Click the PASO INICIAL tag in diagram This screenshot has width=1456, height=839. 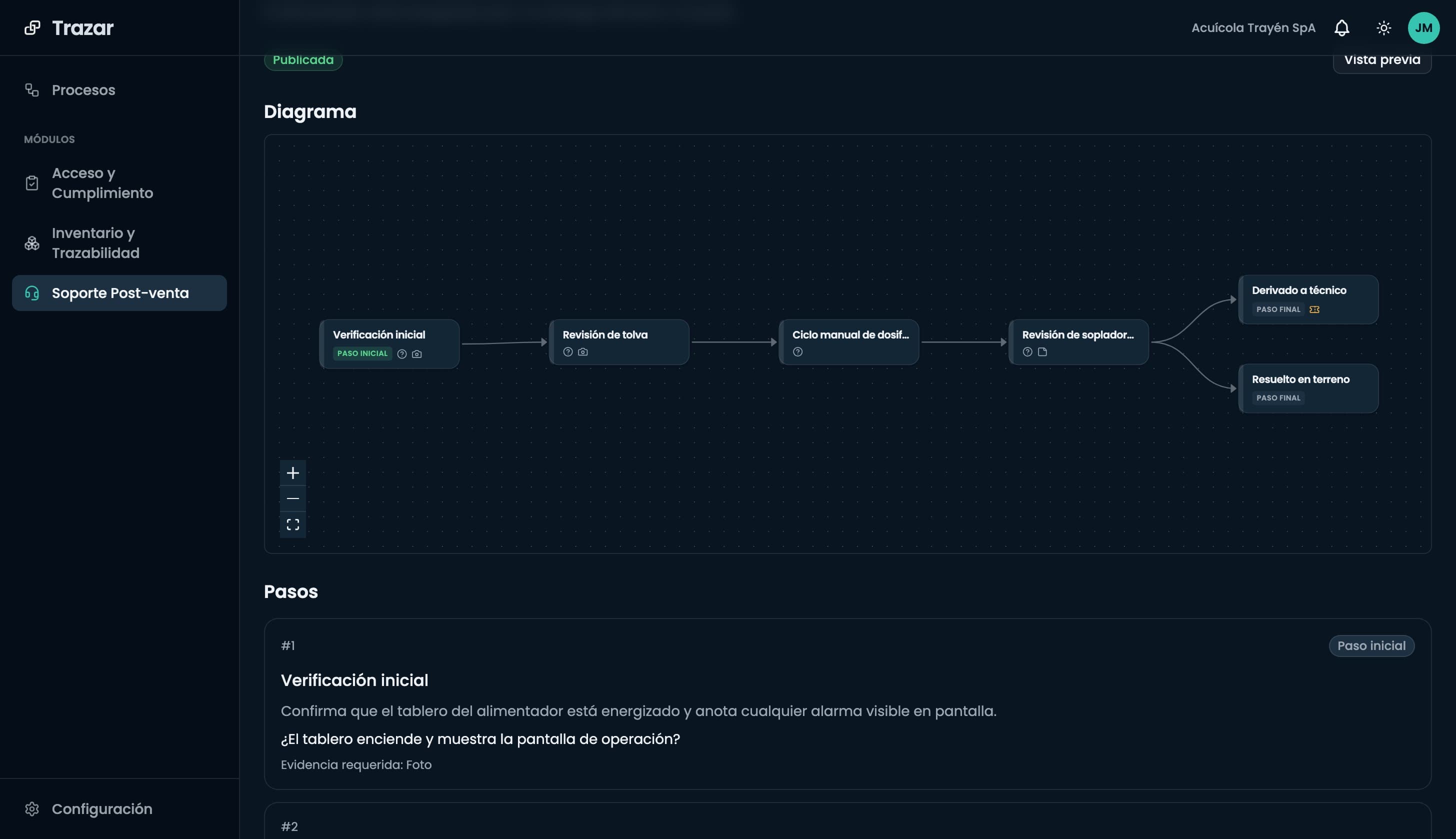pyautogui.click(x=362, y=354)
